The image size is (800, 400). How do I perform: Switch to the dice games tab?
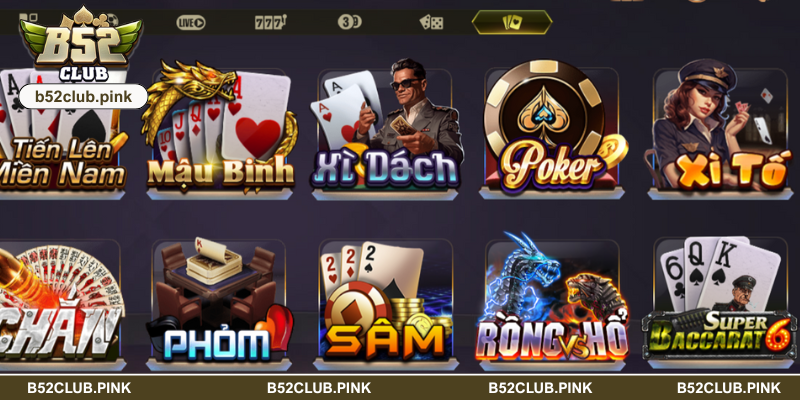click(431, 22)
